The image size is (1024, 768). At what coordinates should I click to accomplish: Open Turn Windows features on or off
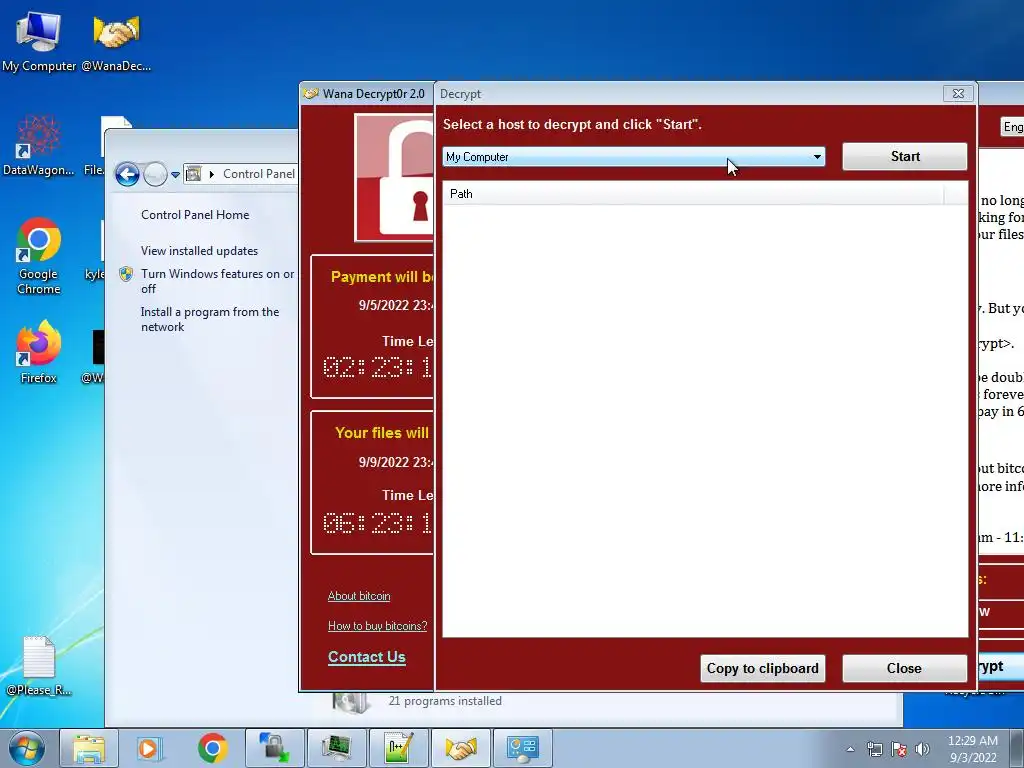[217, 281]
